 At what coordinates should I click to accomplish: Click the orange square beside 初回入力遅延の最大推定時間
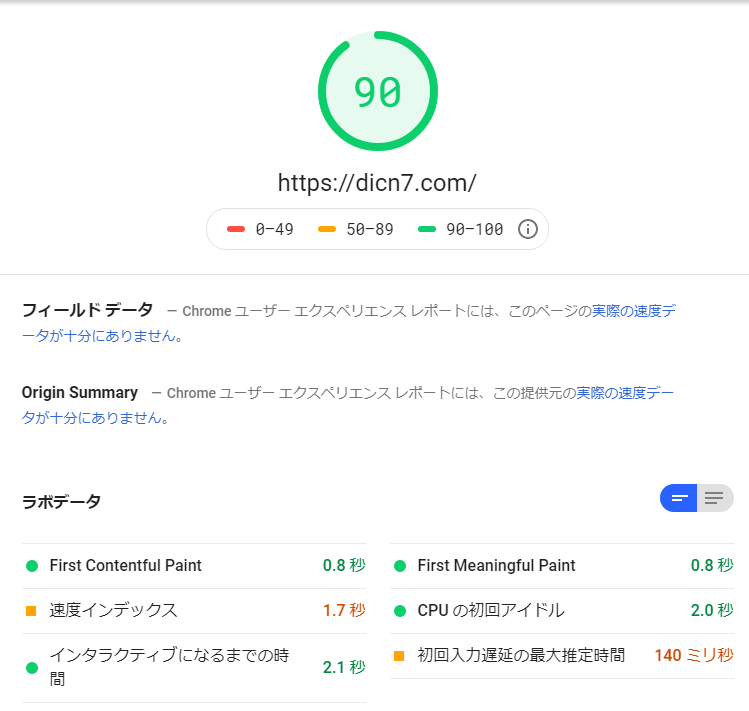tap(400, 656)
